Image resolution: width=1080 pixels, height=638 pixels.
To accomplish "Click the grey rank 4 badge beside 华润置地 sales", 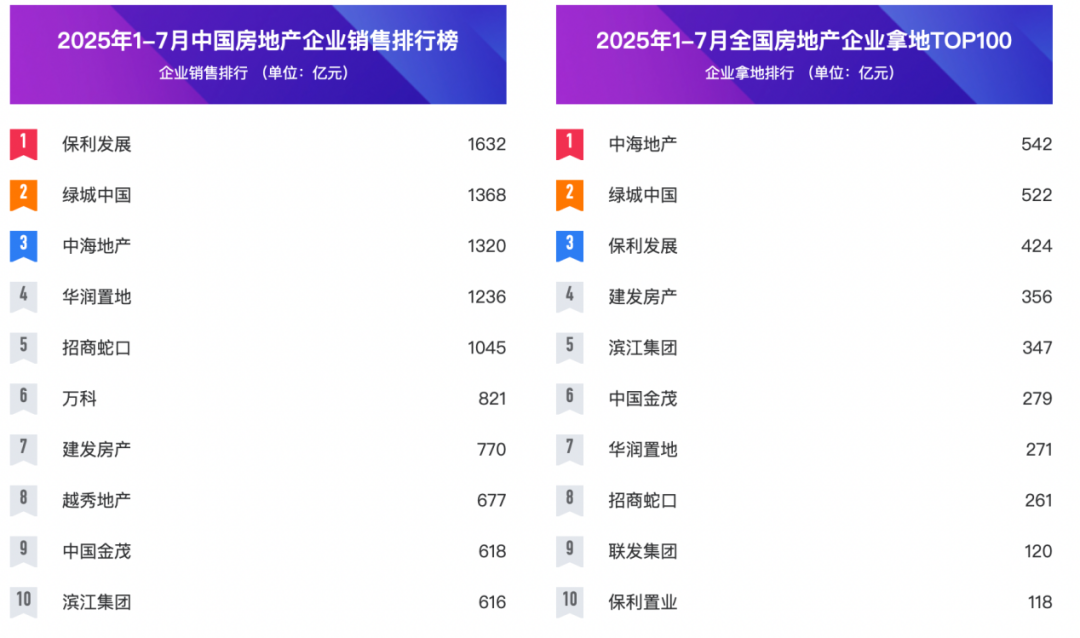I will 23,297.
